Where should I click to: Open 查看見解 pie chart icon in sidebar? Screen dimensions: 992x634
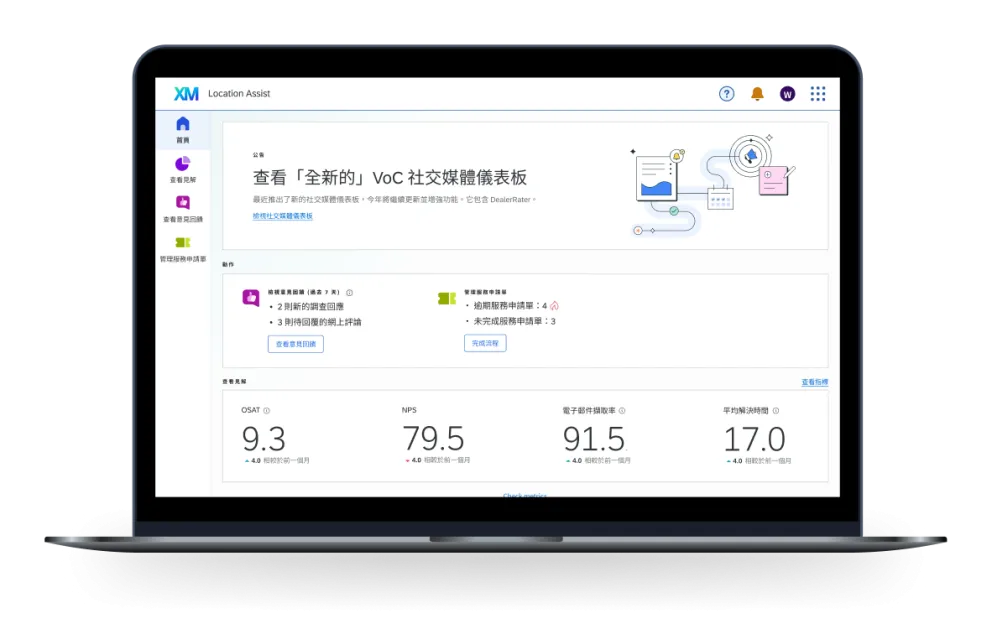click(182, 163)
